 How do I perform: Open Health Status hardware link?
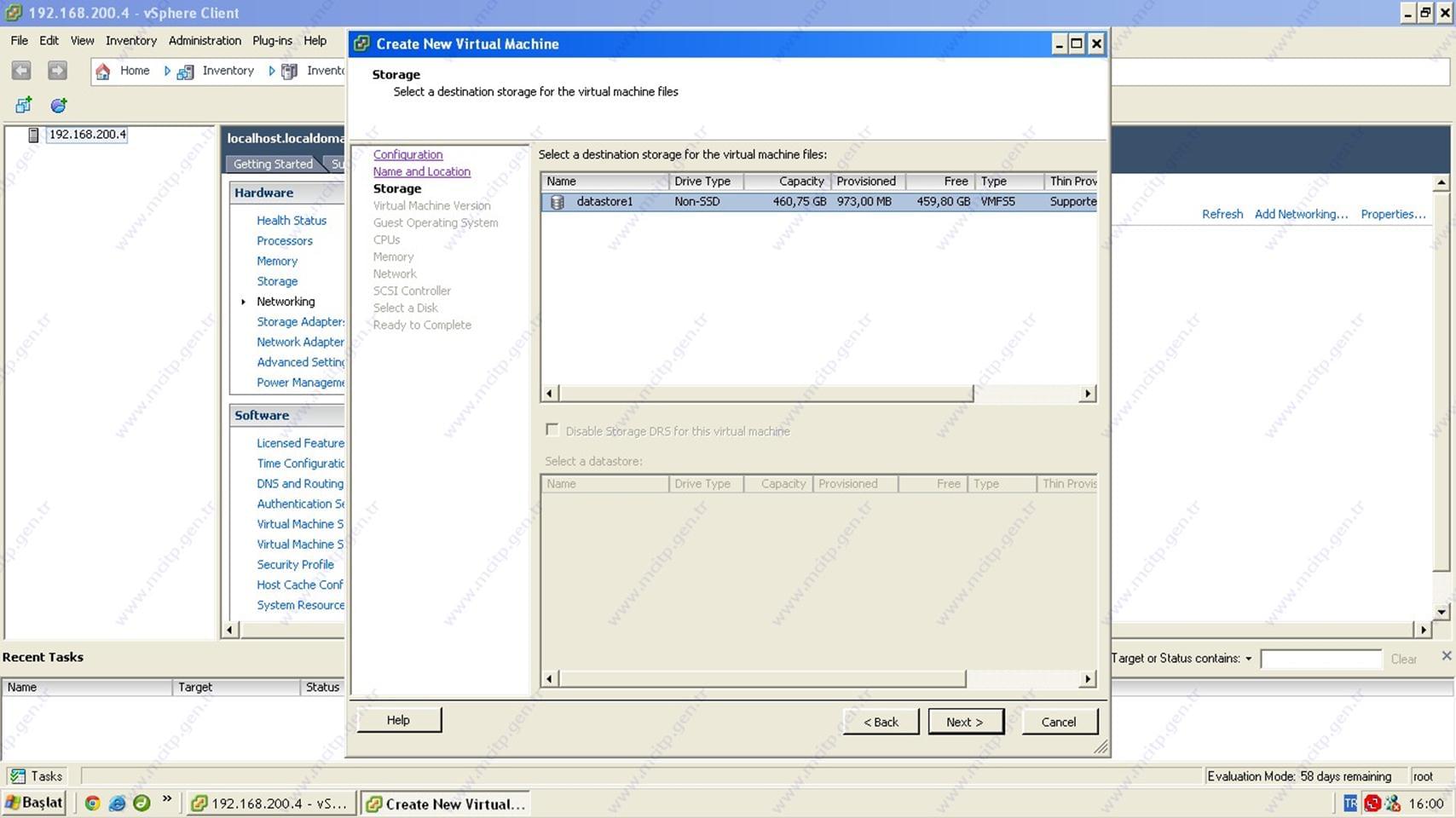tap(292, 220)
